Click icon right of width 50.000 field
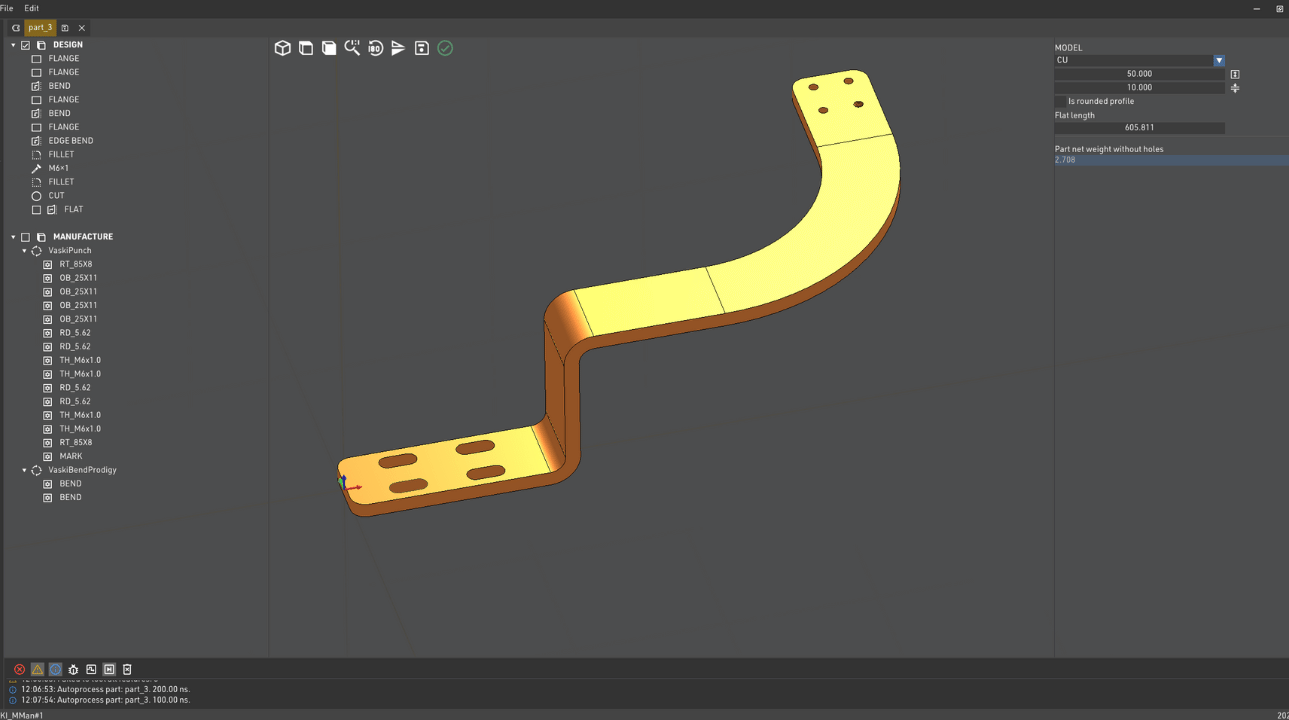1289x720 pixels. 1235,74
